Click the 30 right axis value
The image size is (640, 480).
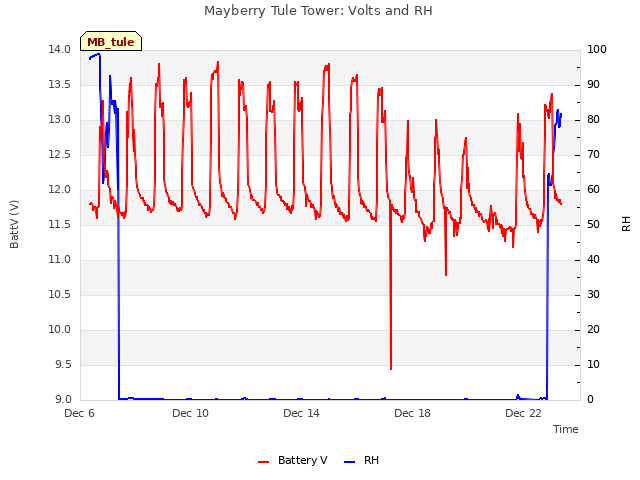(x=593, y=295)
